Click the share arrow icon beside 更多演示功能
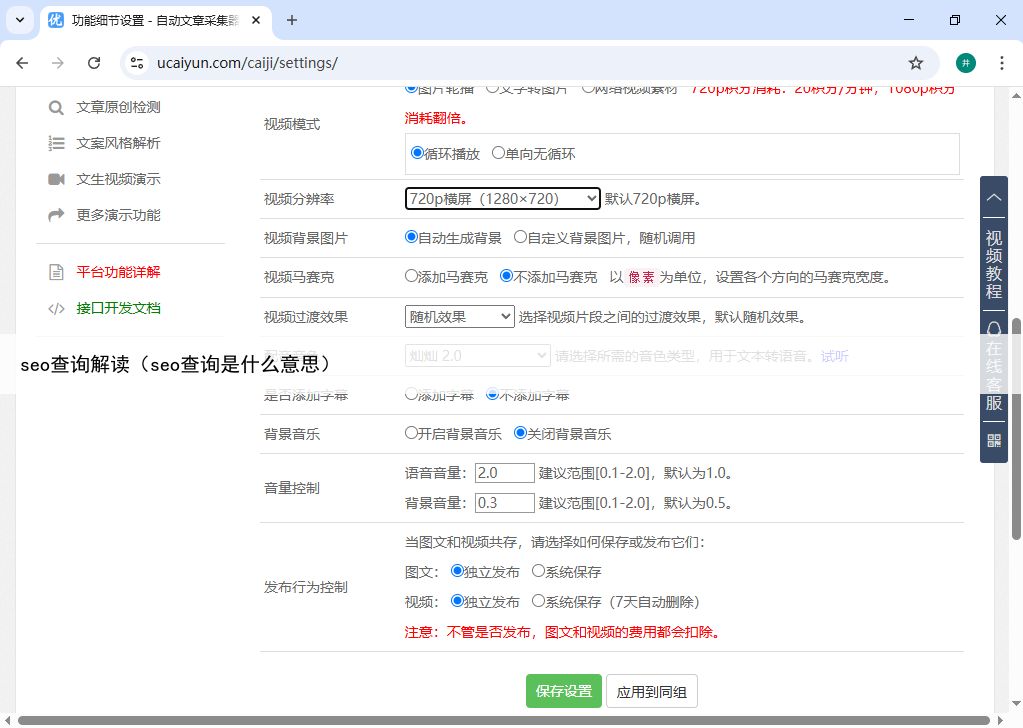Screen dimensions: 1023x728 [x=56, y=215]
